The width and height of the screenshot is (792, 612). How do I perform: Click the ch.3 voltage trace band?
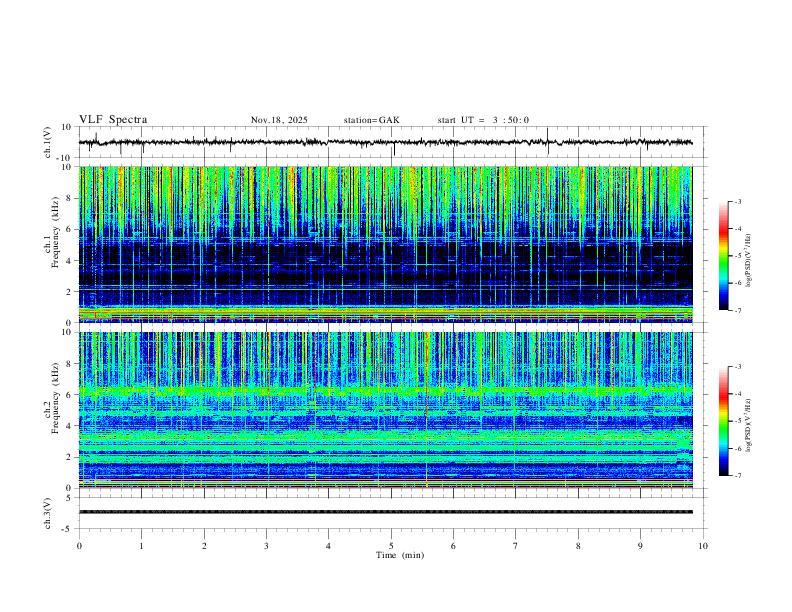click(385, 512)
